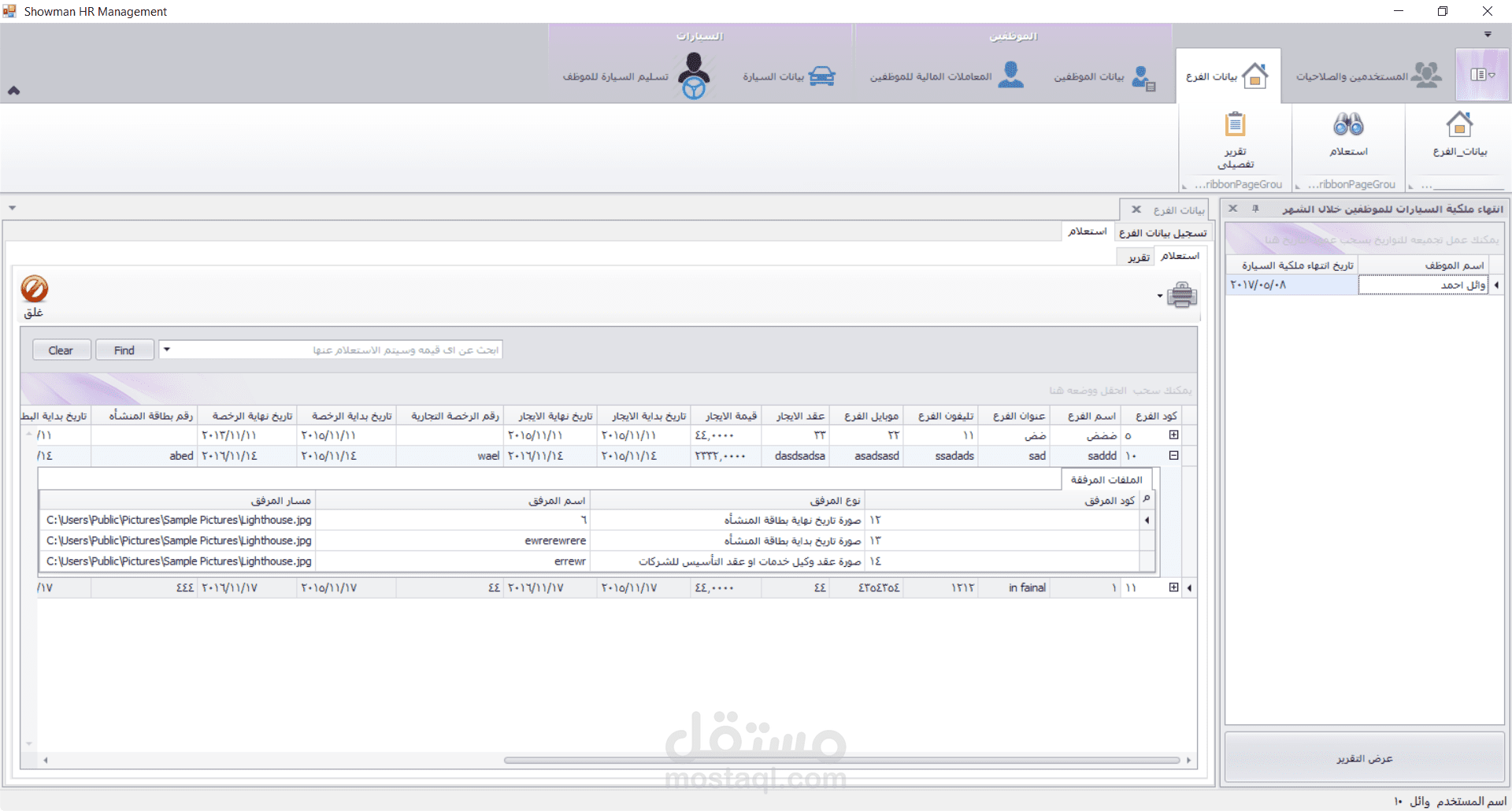Sort by تاريخ انتهاء ملكية السيارة column

click(1292, 265)
